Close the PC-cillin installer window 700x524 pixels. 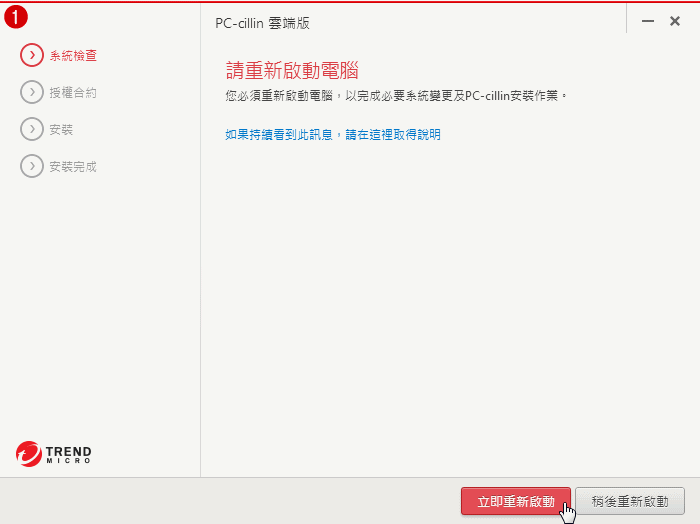(x=675, y=21)
